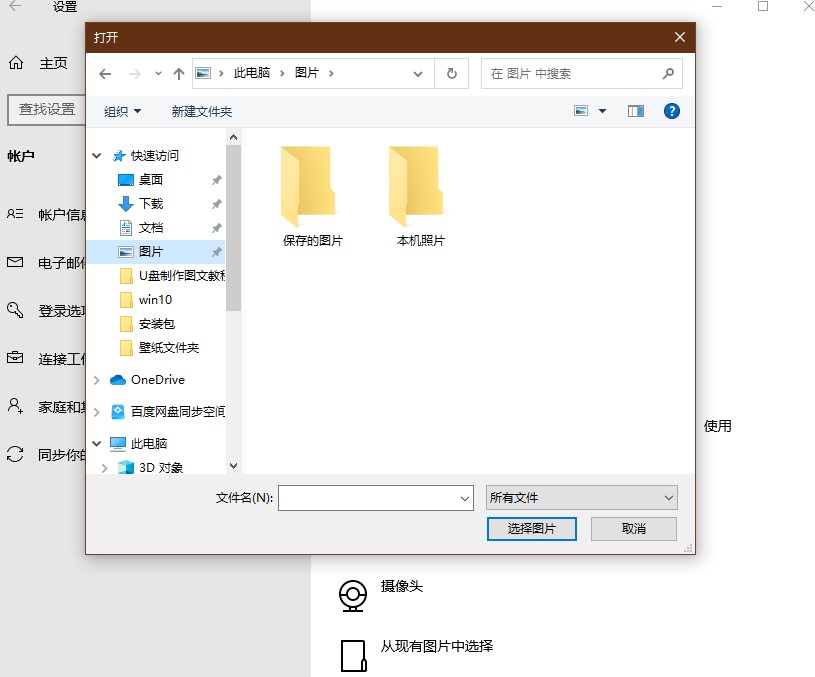Go back using the dialog's back arrow
Screen dimensions: 815x677
(x=105, y=74)
